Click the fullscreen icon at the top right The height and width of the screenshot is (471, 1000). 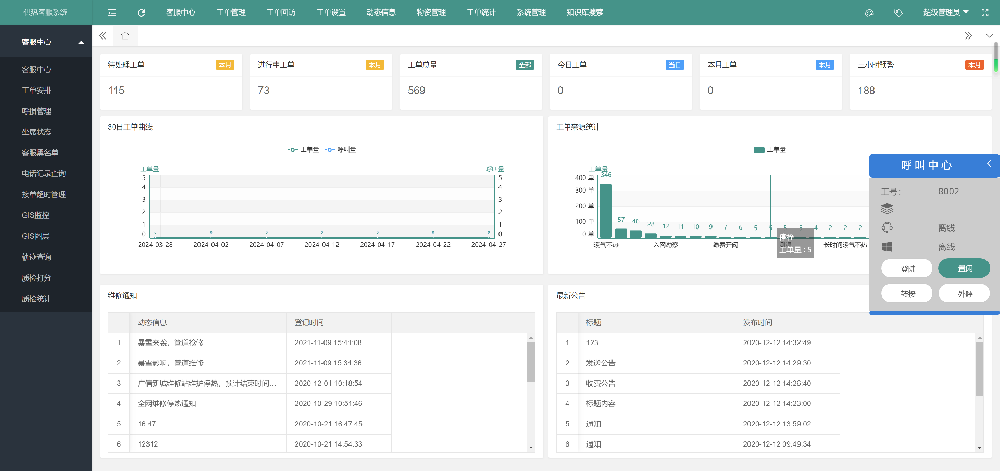(x=985, y=12)
